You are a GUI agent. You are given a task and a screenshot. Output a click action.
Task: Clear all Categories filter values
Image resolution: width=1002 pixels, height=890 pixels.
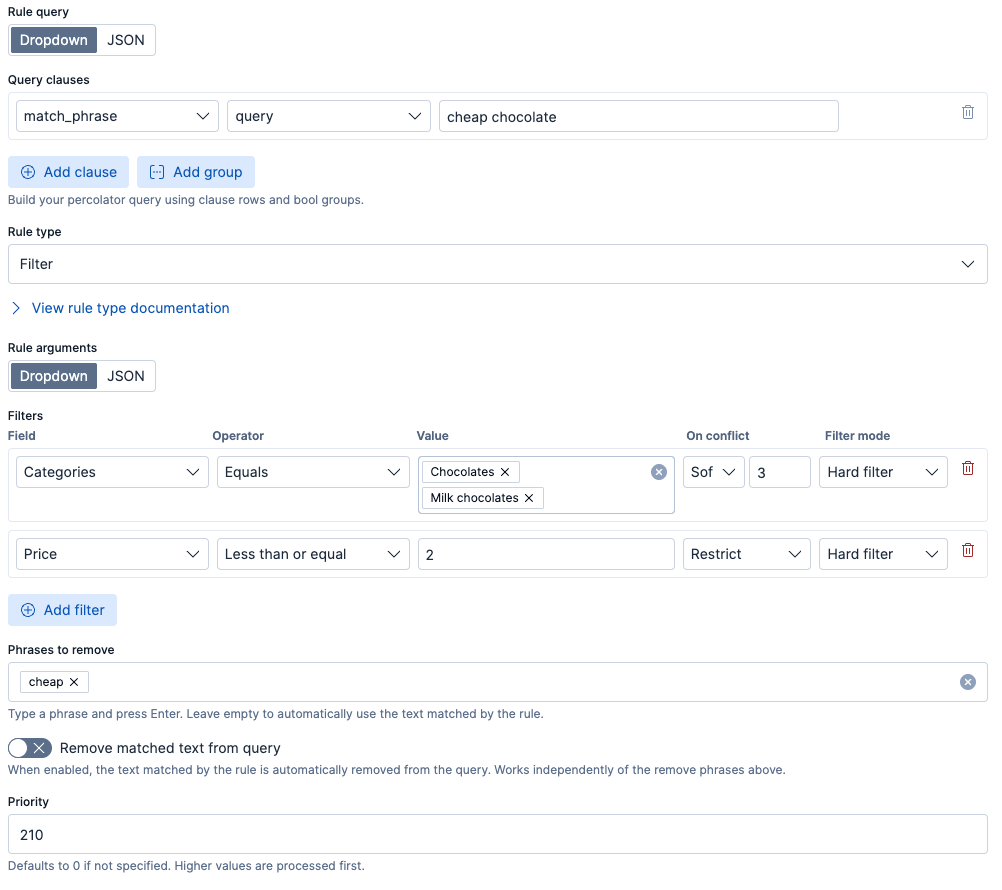[x=659, y=472]
